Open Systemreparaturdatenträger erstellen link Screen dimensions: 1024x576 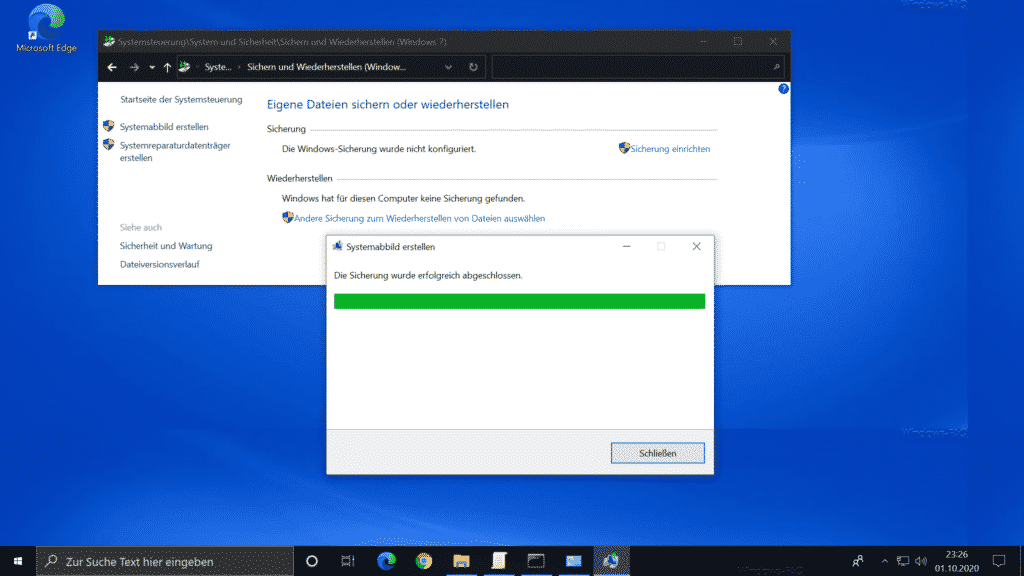point(175,152)
